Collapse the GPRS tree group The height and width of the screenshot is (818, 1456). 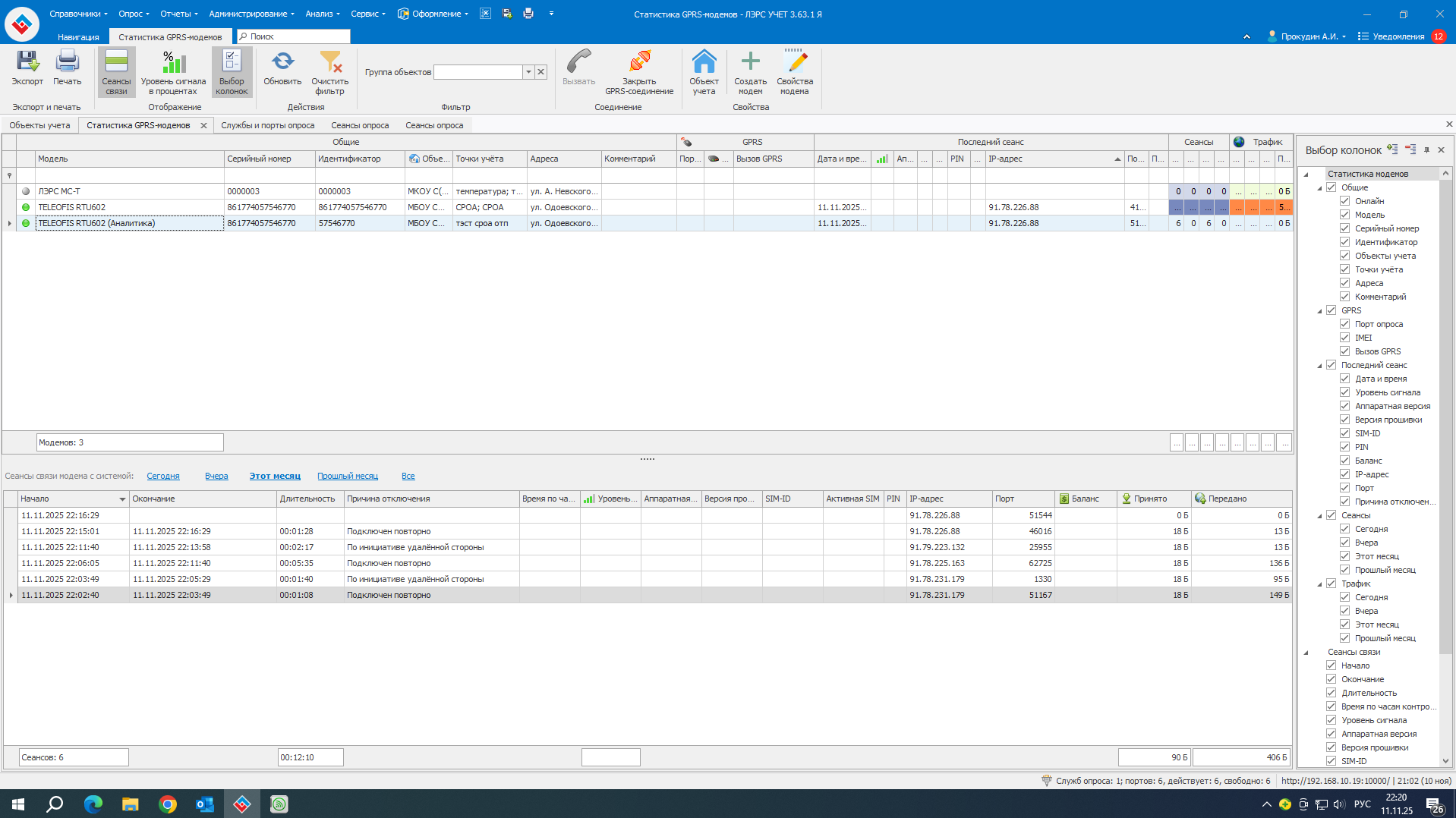(1319, 311)
